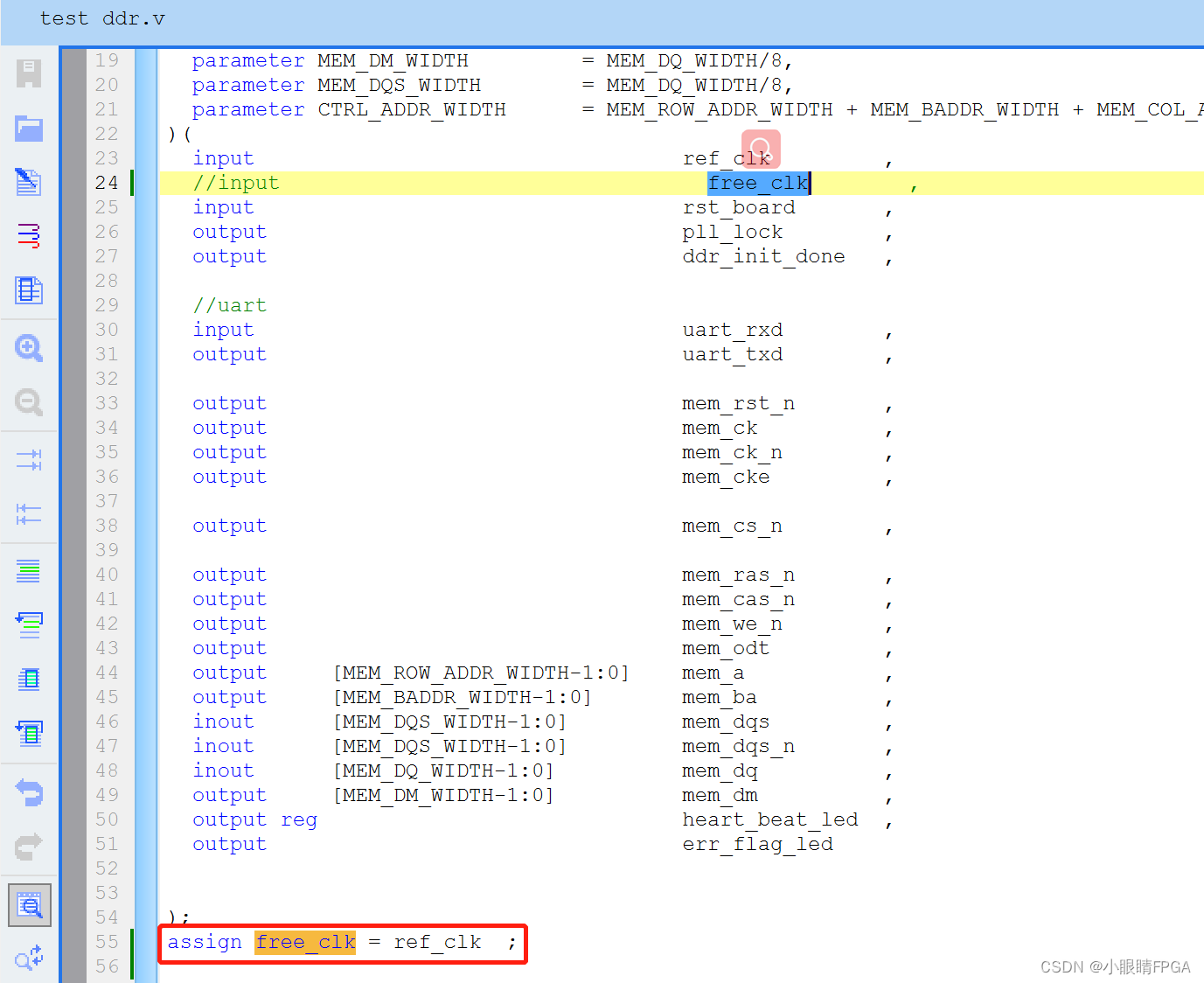Toggle word wrap with the wrapped-lines icon
This screenshot has height=983, width=1204.
pyautogui.click(x=29, y=235)
